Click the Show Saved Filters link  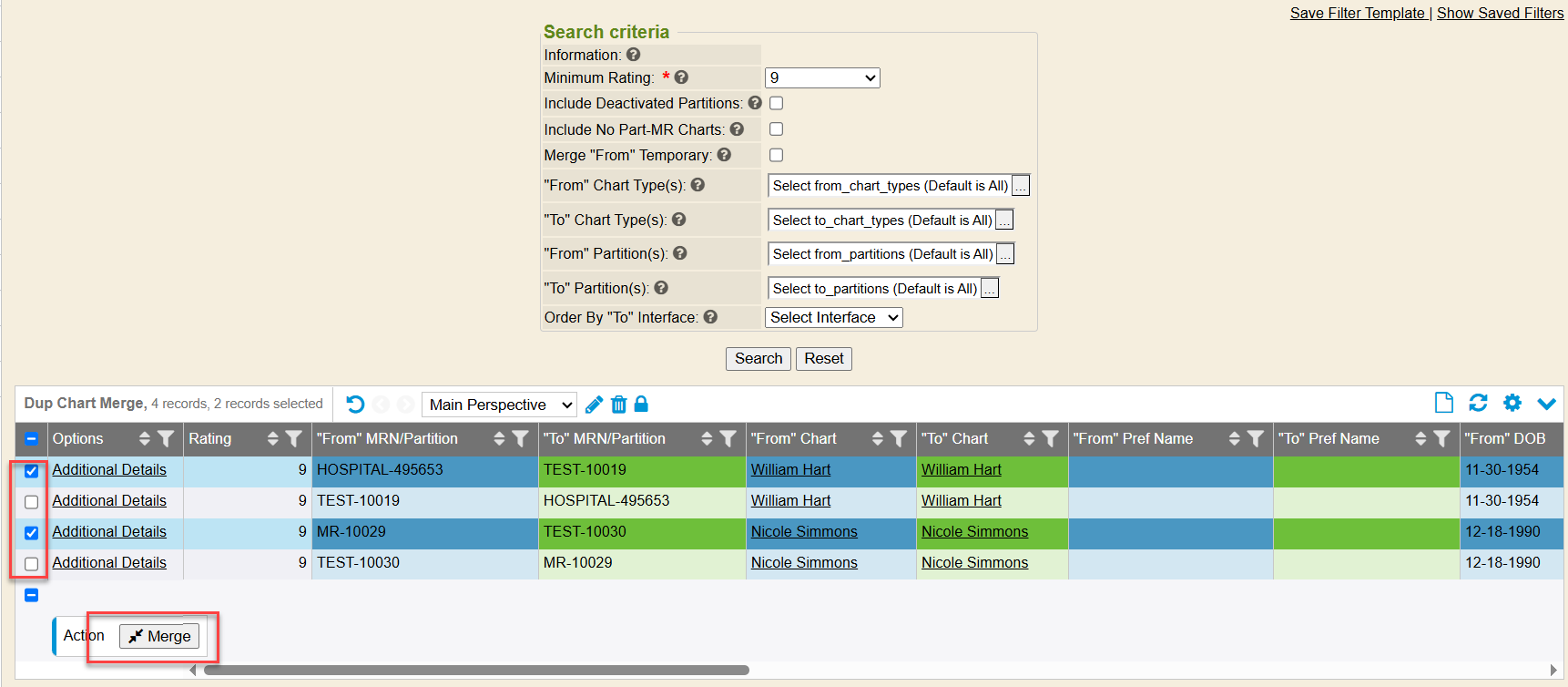(x=1500, y=13)
